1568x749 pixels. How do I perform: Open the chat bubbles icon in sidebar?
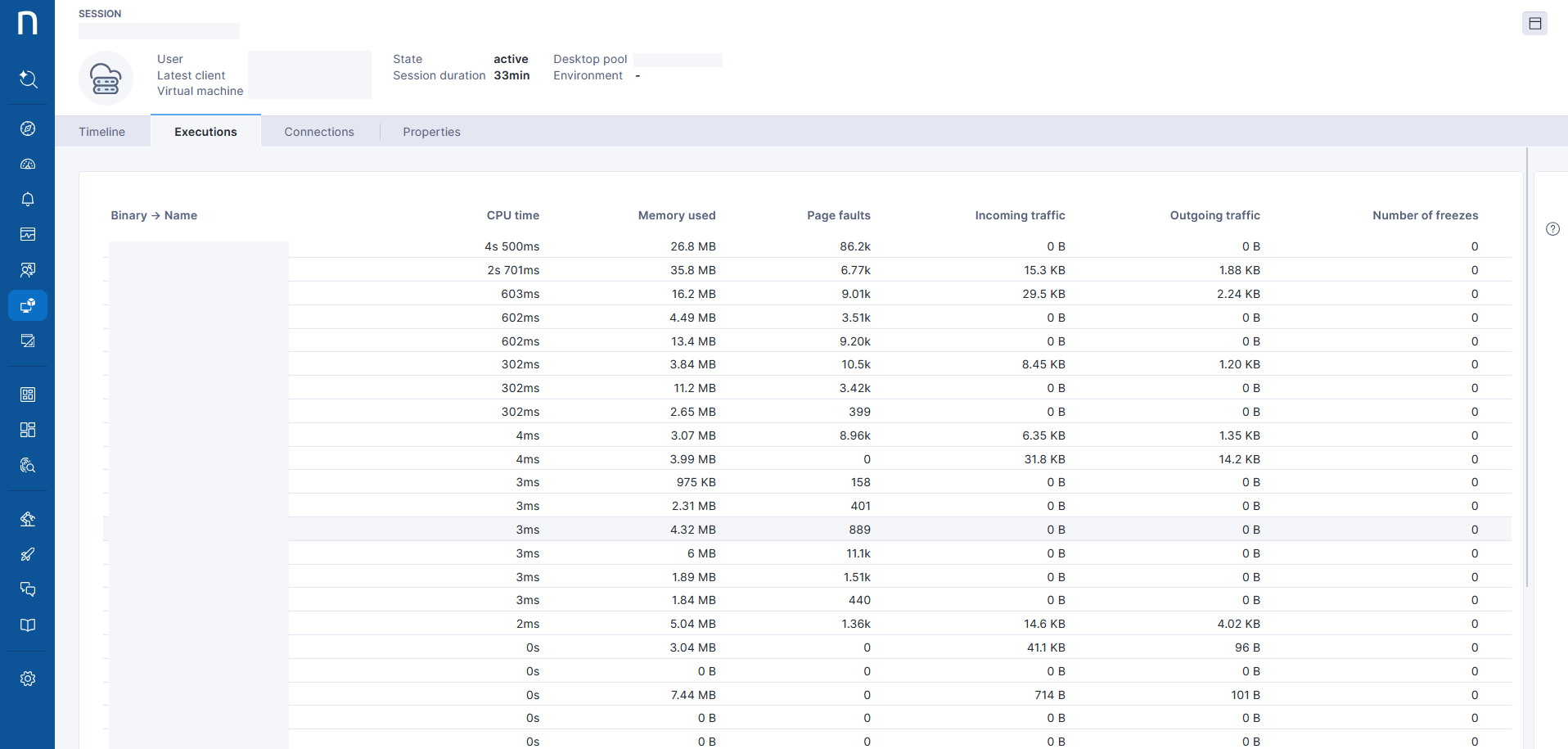click(28, 589)
